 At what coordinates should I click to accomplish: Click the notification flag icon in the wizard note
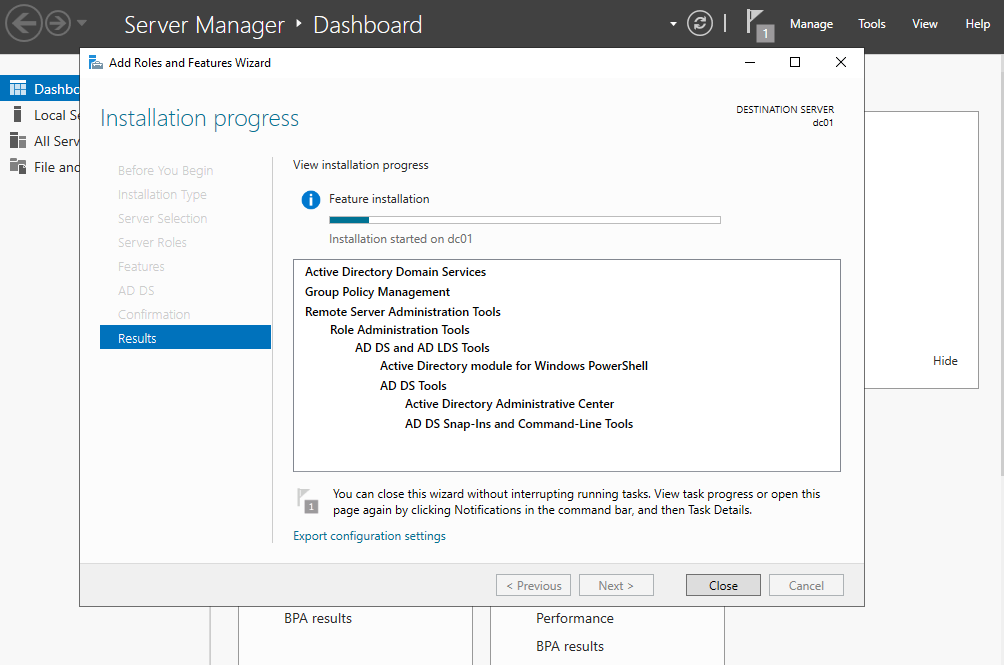coord(308,501)
